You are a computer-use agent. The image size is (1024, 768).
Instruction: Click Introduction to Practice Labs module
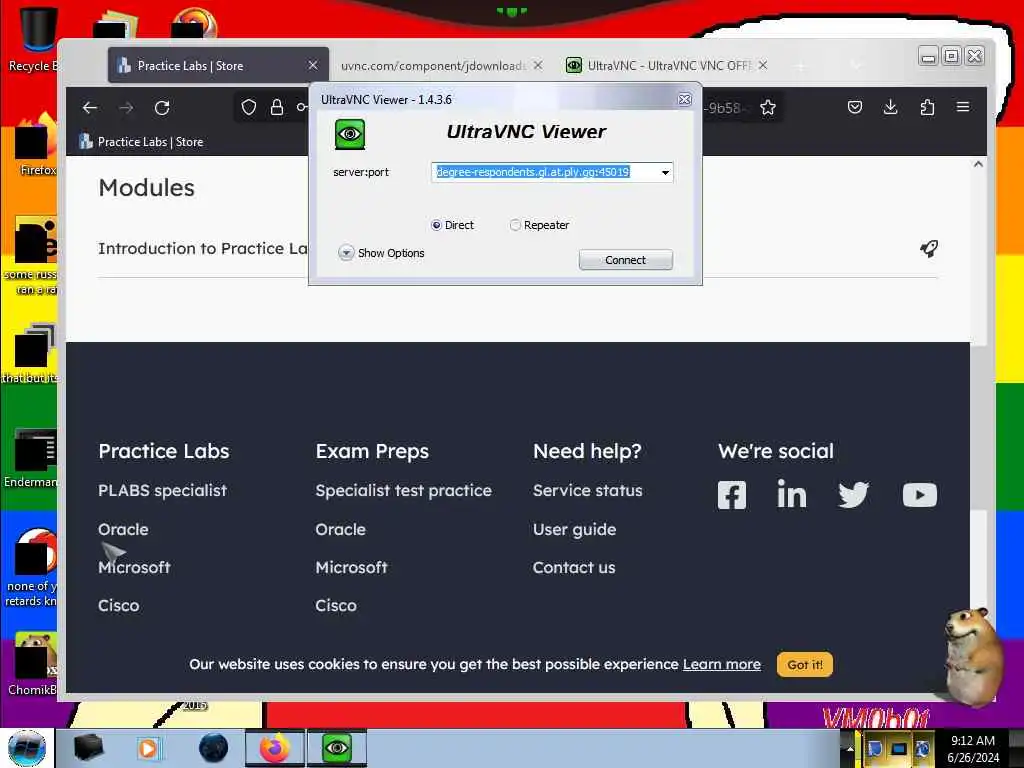click(202, 249)
